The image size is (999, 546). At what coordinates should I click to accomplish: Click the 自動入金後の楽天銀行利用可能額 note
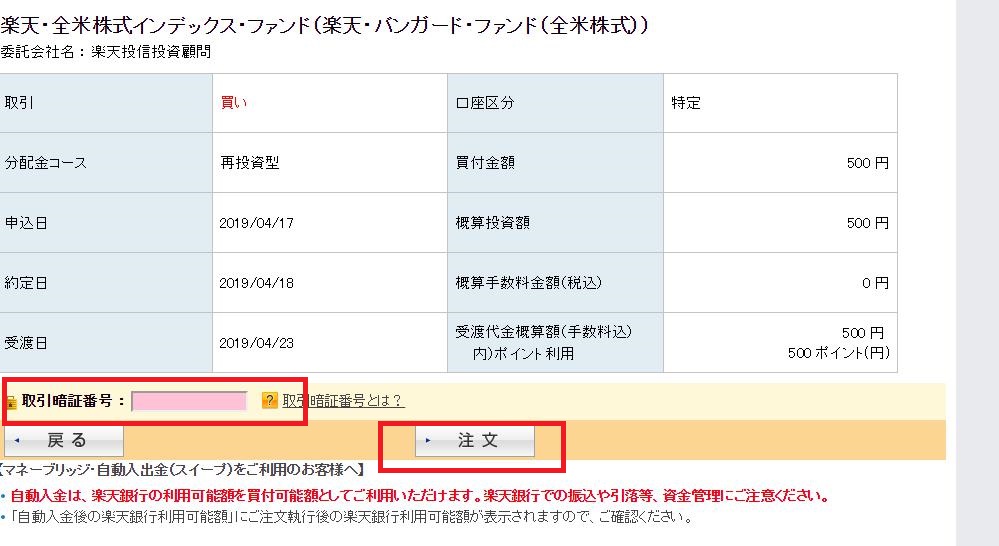(x=352, y=517)
